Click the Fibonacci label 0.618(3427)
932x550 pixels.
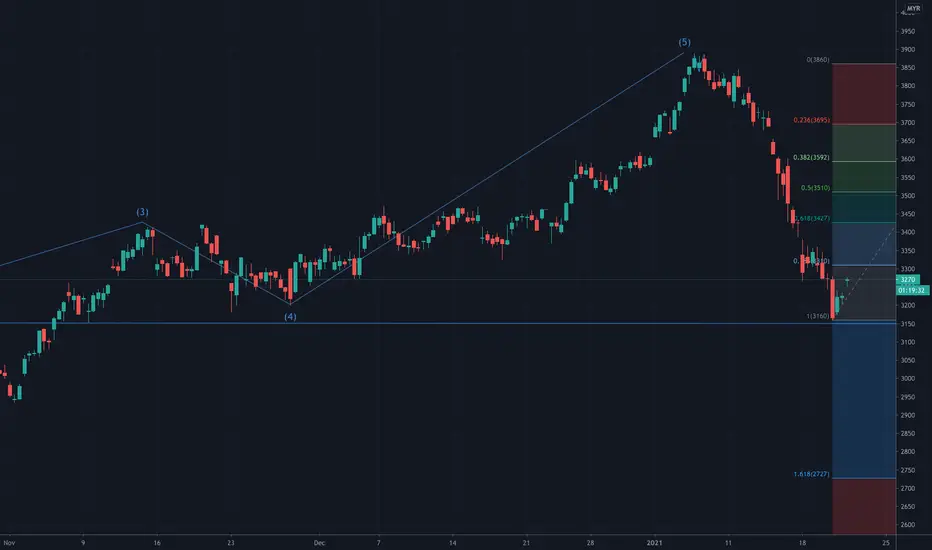point(812,218)
